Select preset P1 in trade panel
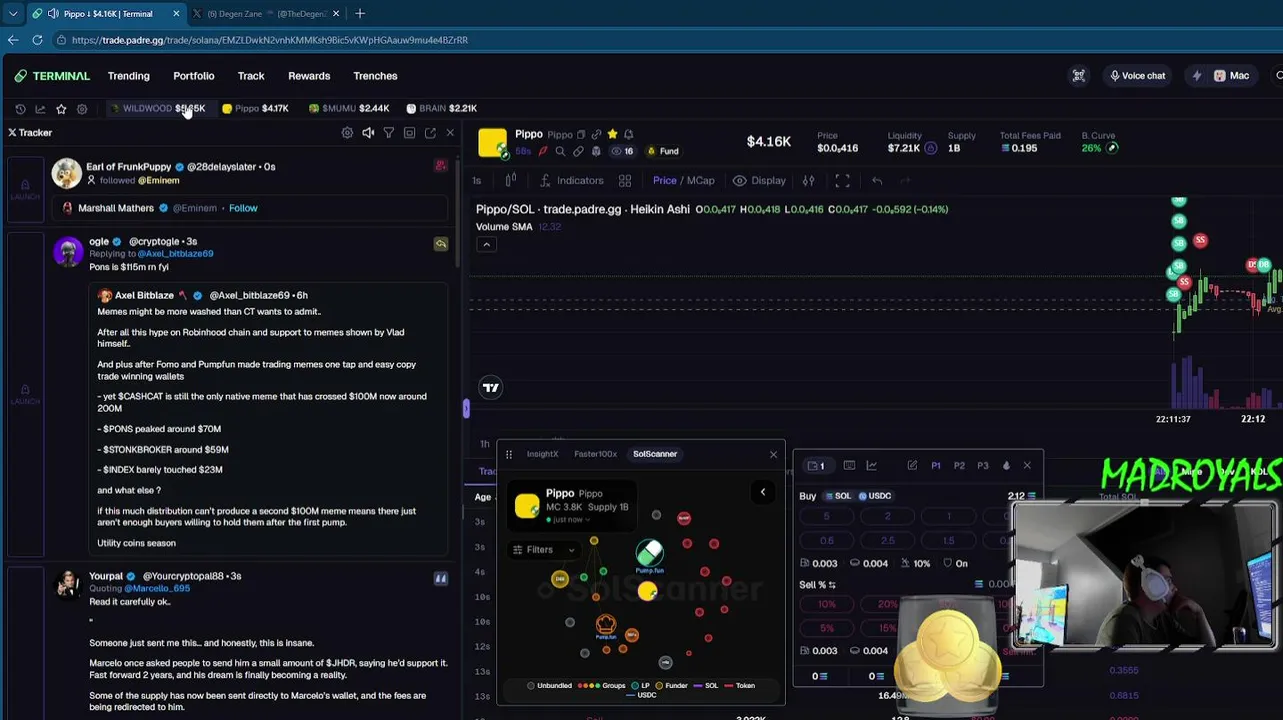 click(936, 466)
